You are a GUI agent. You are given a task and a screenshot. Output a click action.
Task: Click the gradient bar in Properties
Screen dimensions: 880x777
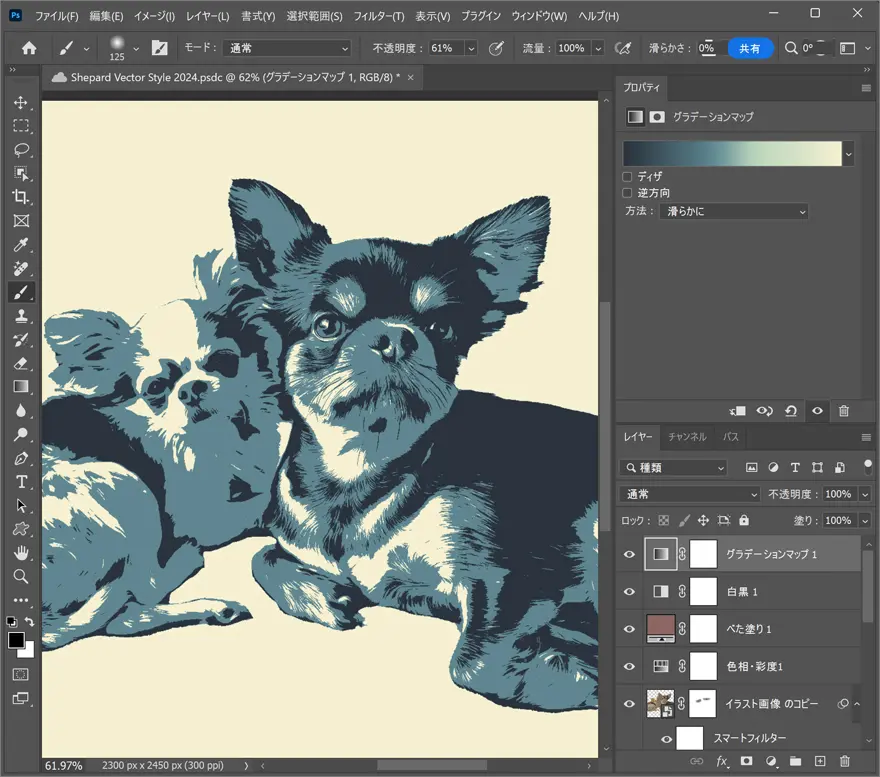(732, 153)
